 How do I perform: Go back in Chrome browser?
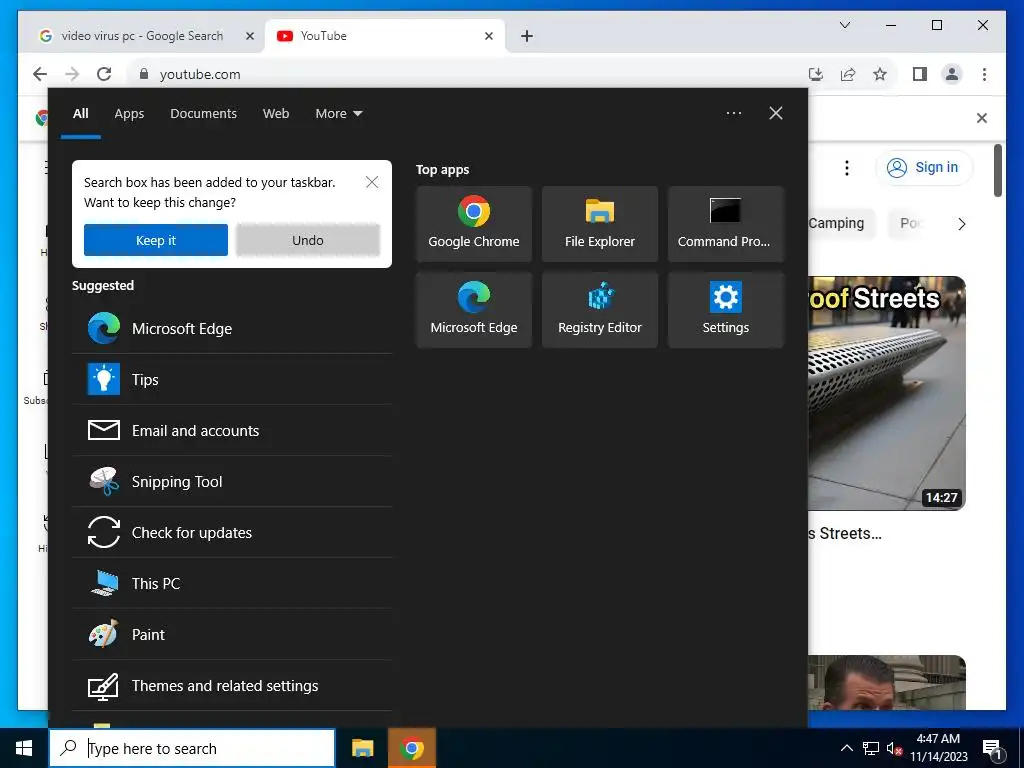coord(40,74)
